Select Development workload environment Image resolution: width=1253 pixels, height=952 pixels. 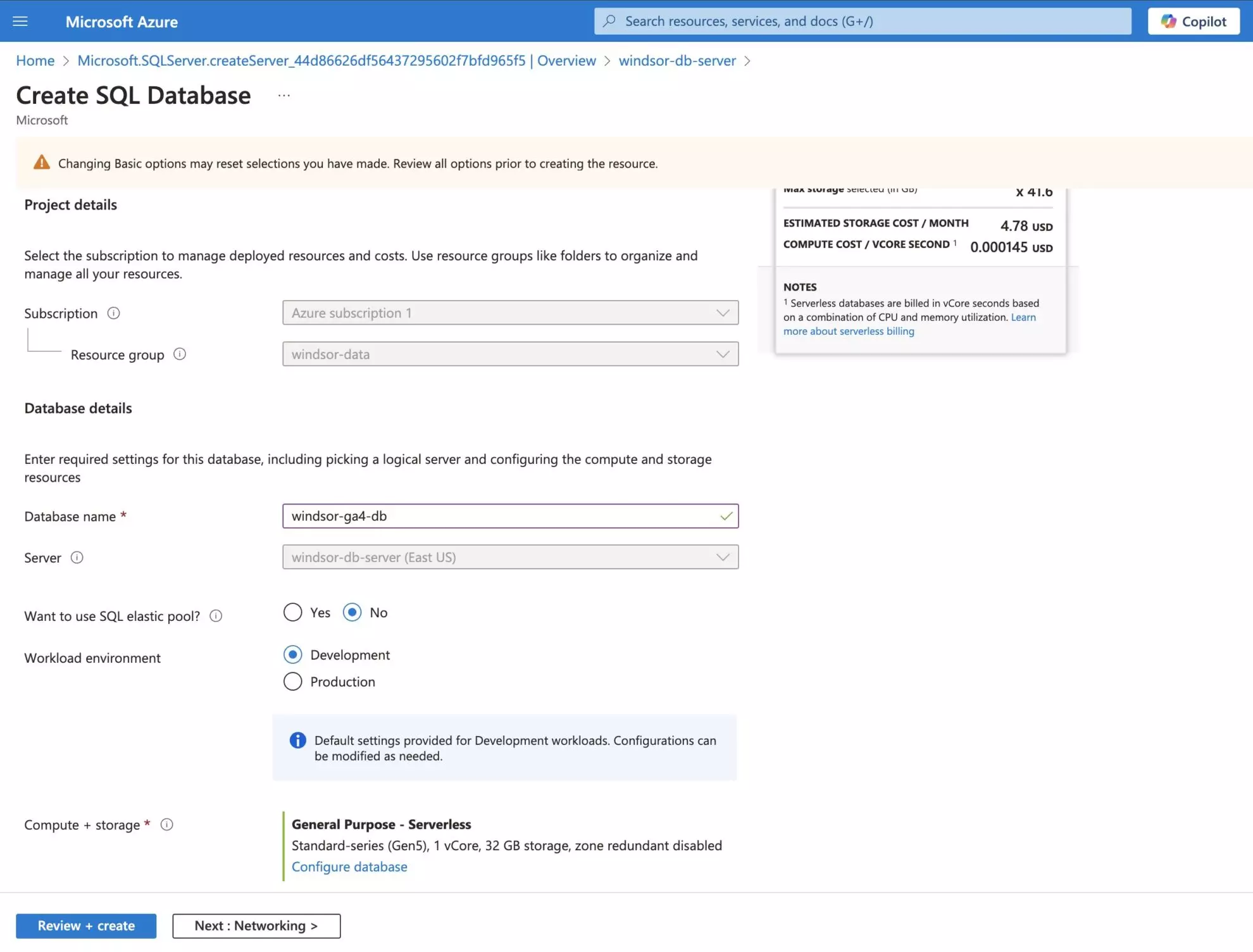point(292,654)
